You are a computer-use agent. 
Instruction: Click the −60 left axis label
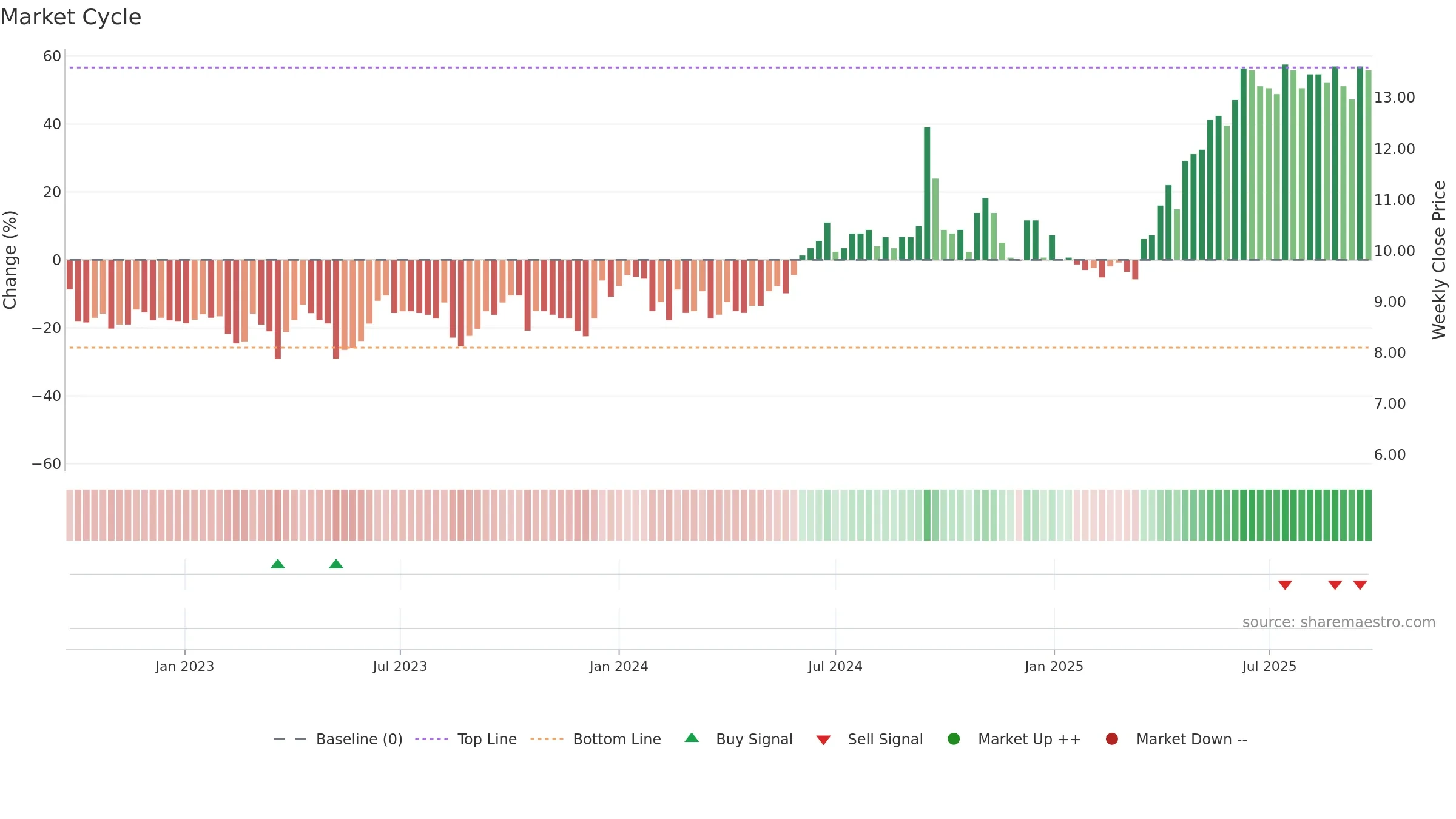[x=47, y=464]
